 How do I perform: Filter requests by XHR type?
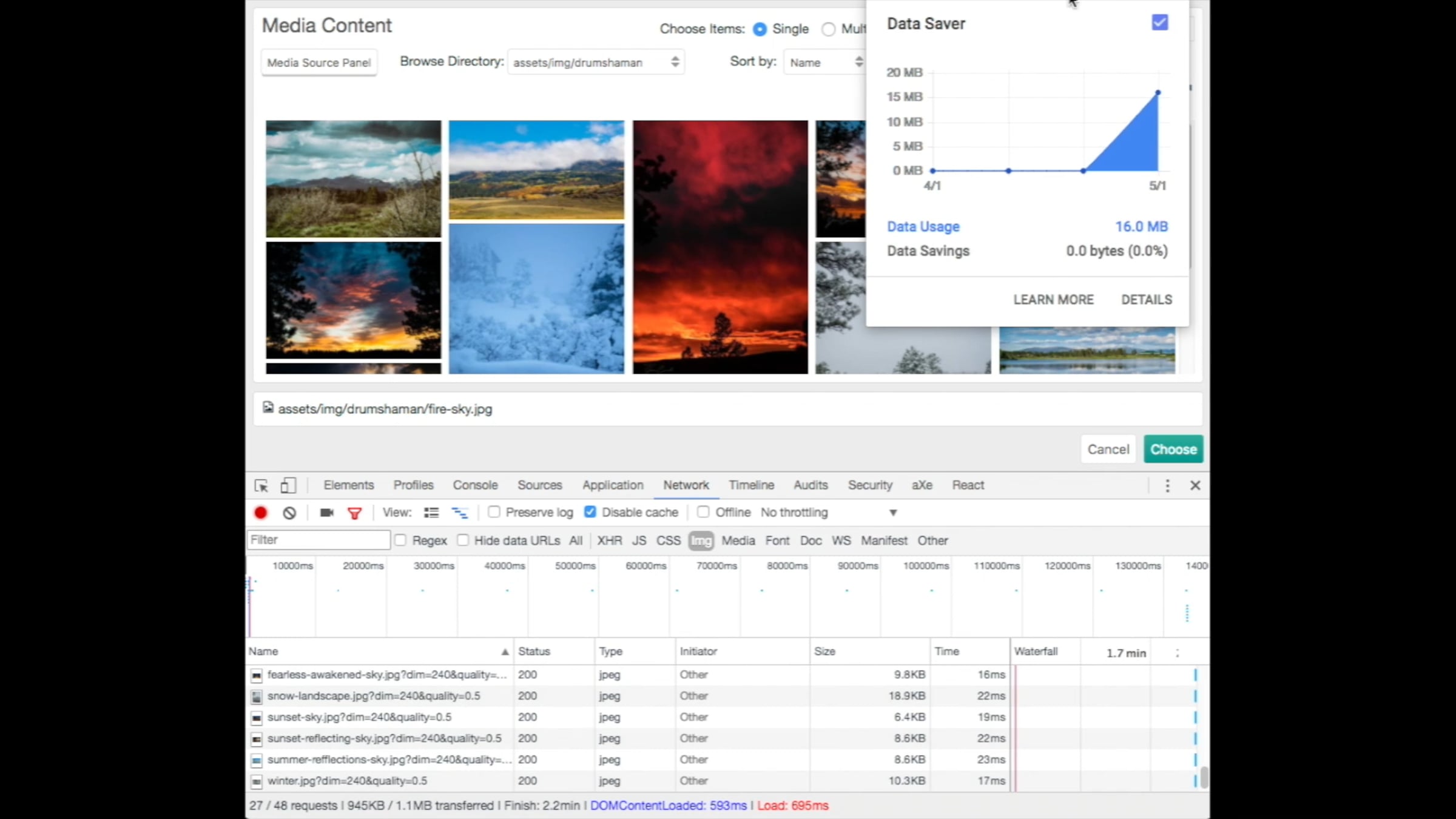610,541
